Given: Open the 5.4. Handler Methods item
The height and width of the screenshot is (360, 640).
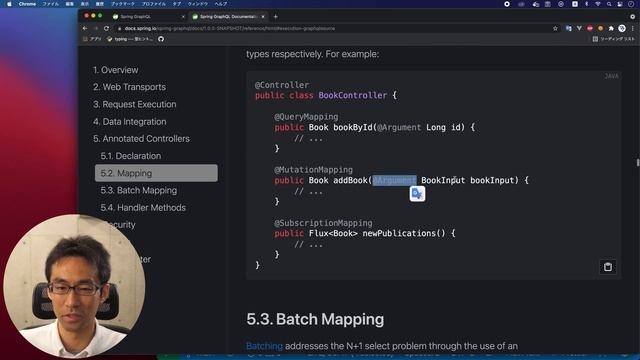Looking at the screenshot, I should (x=143, y=207).
